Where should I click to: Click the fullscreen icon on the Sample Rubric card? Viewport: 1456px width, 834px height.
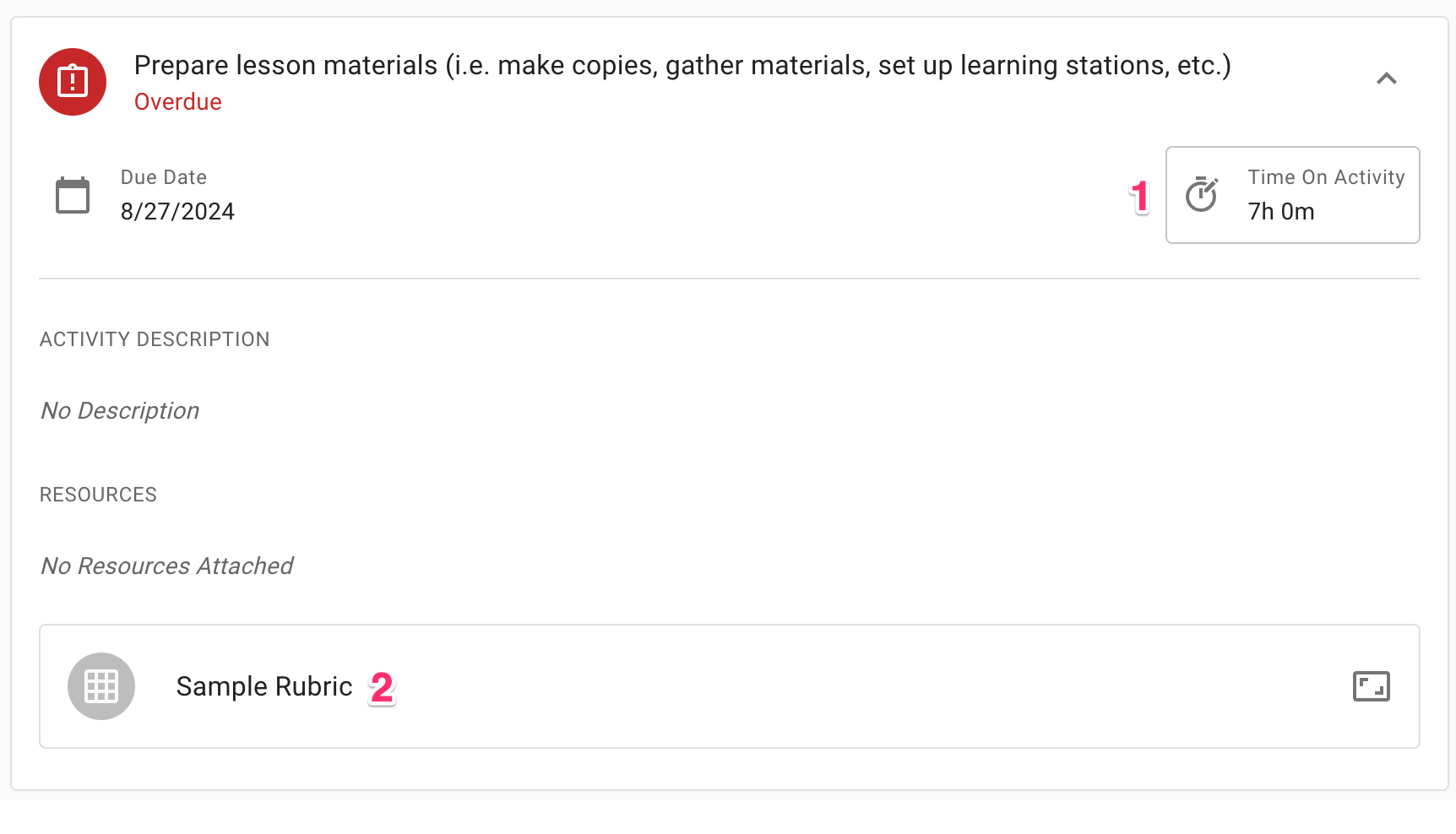coord(1372,686)
